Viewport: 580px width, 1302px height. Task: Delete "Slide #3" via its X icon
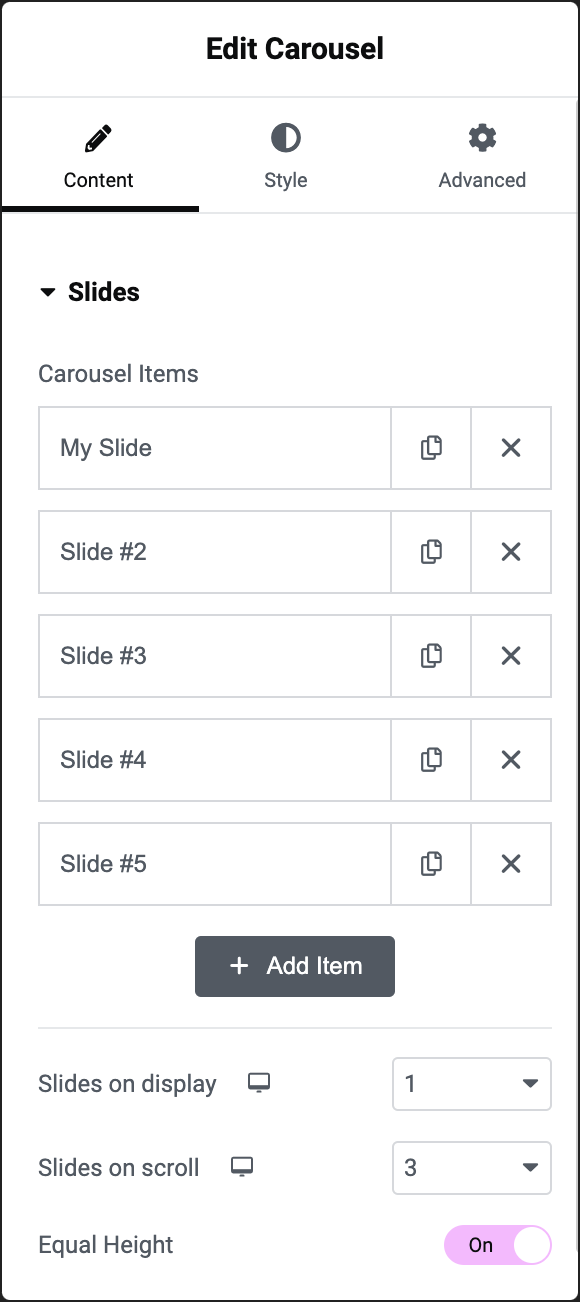click(511, 656)
